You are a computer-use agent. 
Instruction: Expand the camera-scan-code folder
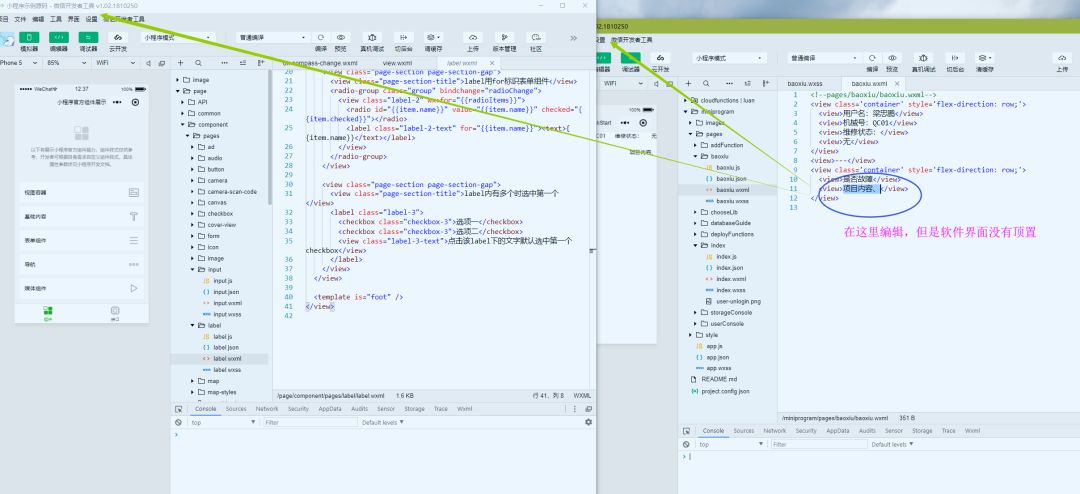pyautogui.click(x=224, y=192)
